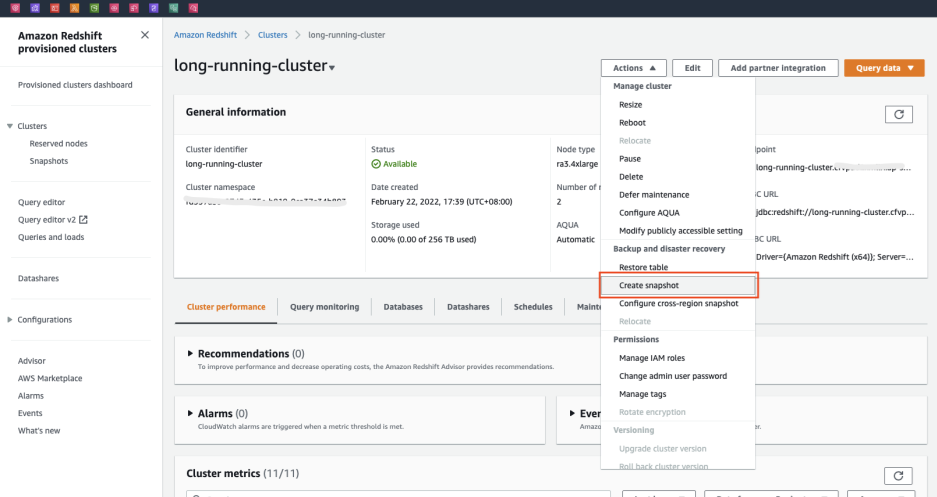The height and width of the screenshot is (497, 937).
Task: Open Query editor sidebar link
Action: 41,203
